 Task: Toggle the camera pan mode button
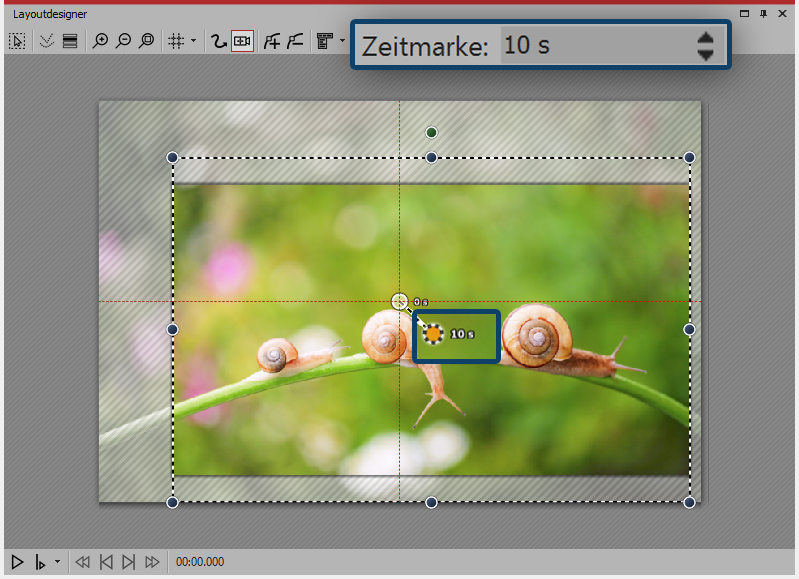(242, 41)
